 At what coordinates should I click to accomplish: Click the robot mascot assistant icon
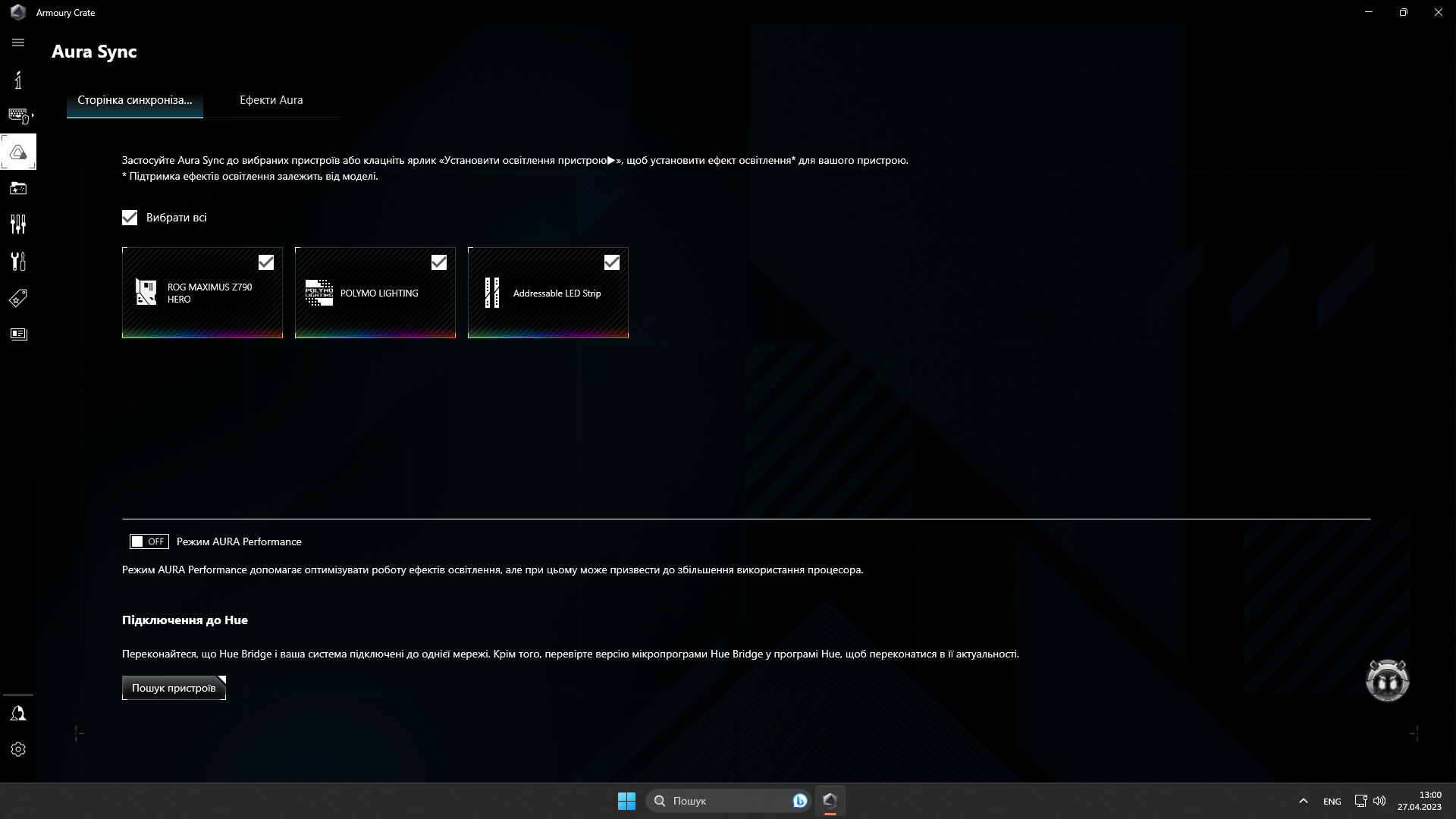point(1387,680)
